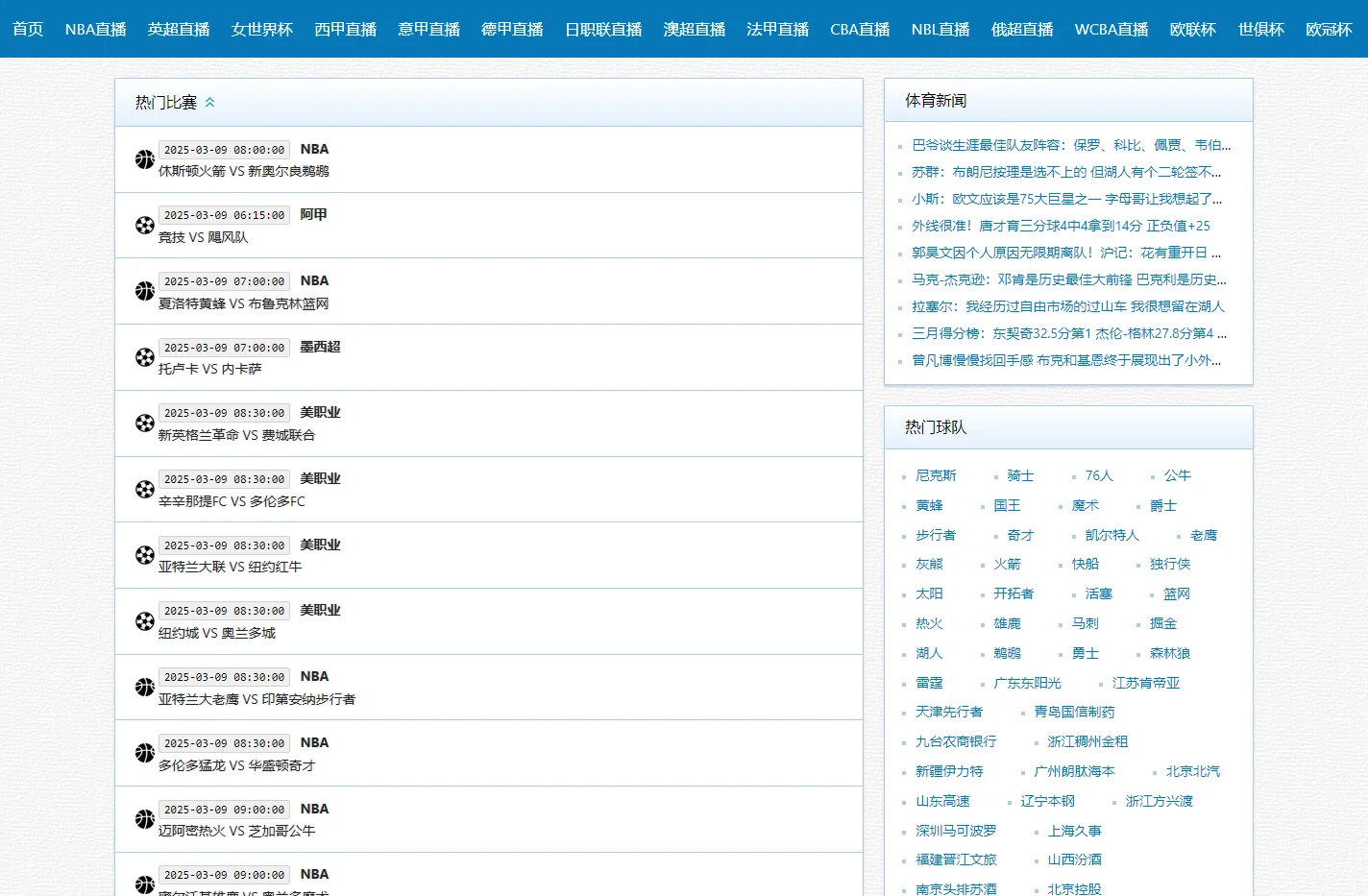Viewport: 1368px width, 896px height.
Task: Click the basketball icon for 休斯顿火箭 VS 新奥尔良鹈鹕
Action: point(145,159)
